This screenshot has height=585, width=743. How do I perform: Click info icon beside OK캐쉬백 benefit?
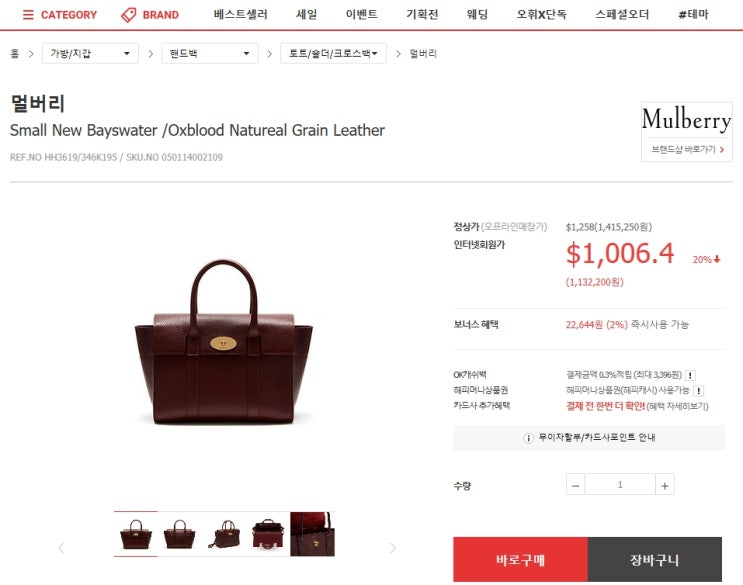[690, 375]
